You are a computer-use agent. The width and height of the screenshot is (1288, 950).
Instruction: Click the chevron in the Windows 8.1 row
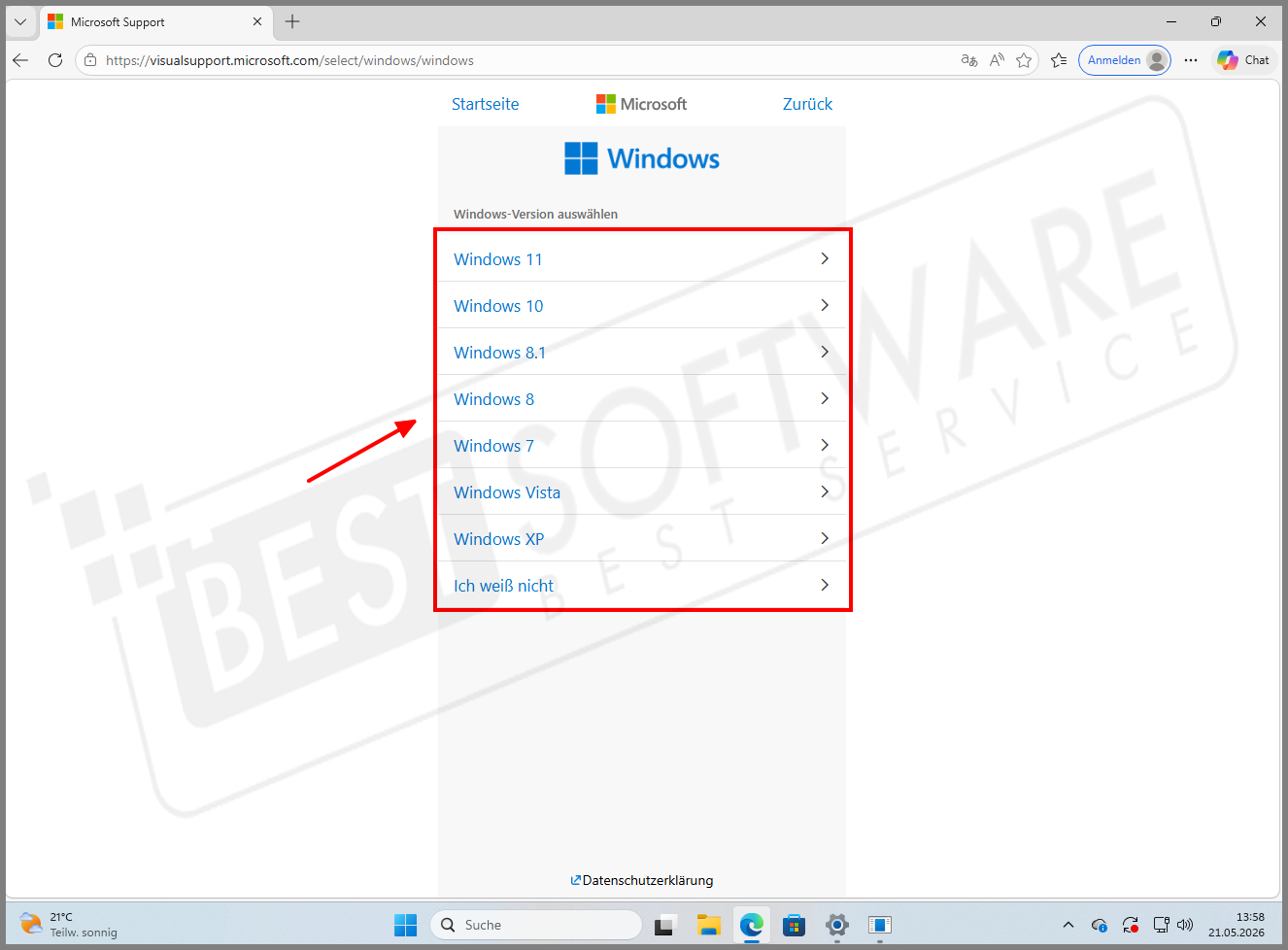point(825,352)
